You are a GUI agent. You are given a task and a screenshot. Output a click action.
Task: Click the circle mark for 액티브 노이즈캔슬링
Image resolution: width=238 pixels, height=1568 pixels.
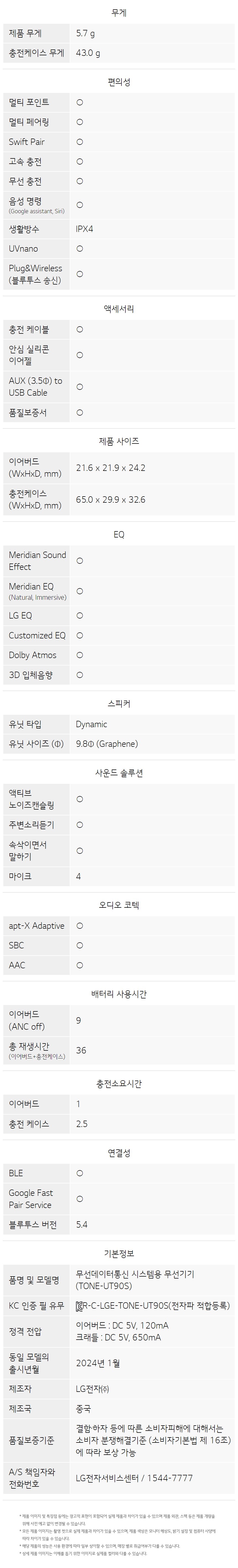coord(80,799)
